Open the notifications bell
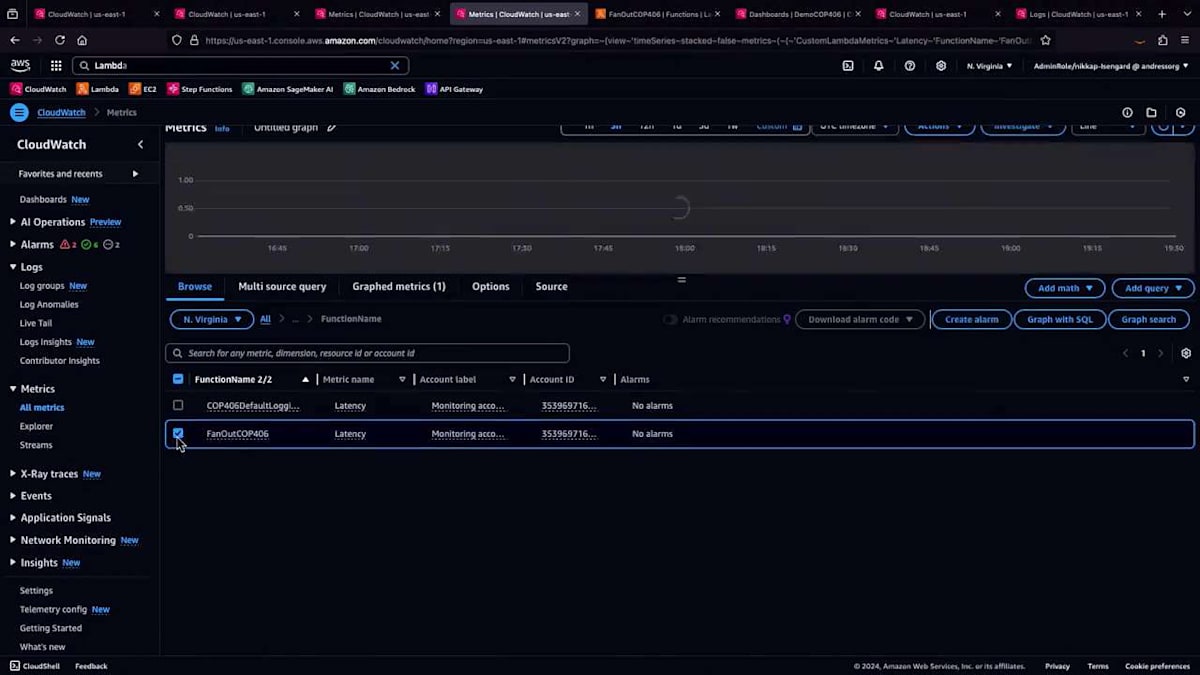The image size is (1200, 675). point(879,66)
